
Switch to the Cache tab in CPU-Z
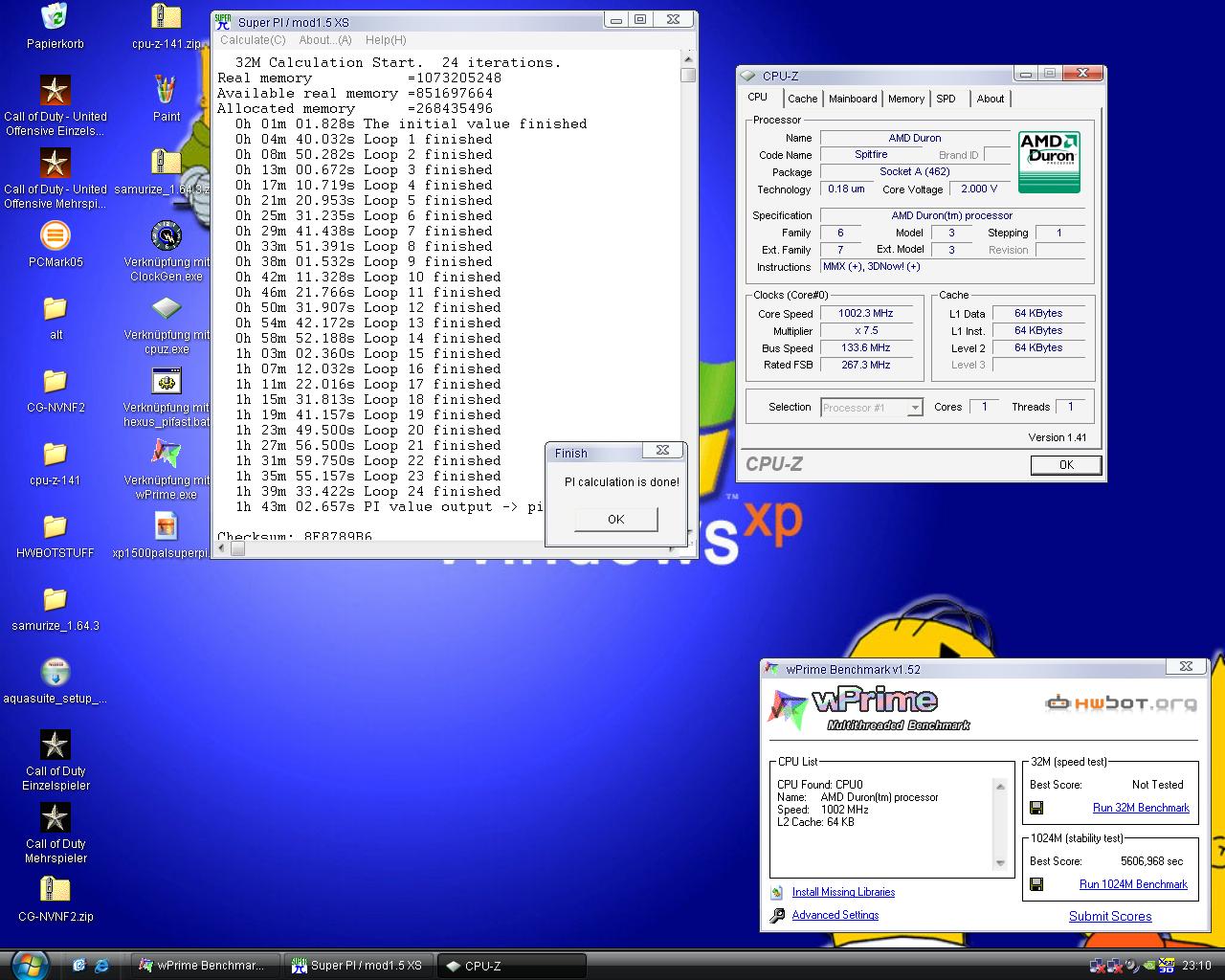pyautogui.click(x=802, y=99)
